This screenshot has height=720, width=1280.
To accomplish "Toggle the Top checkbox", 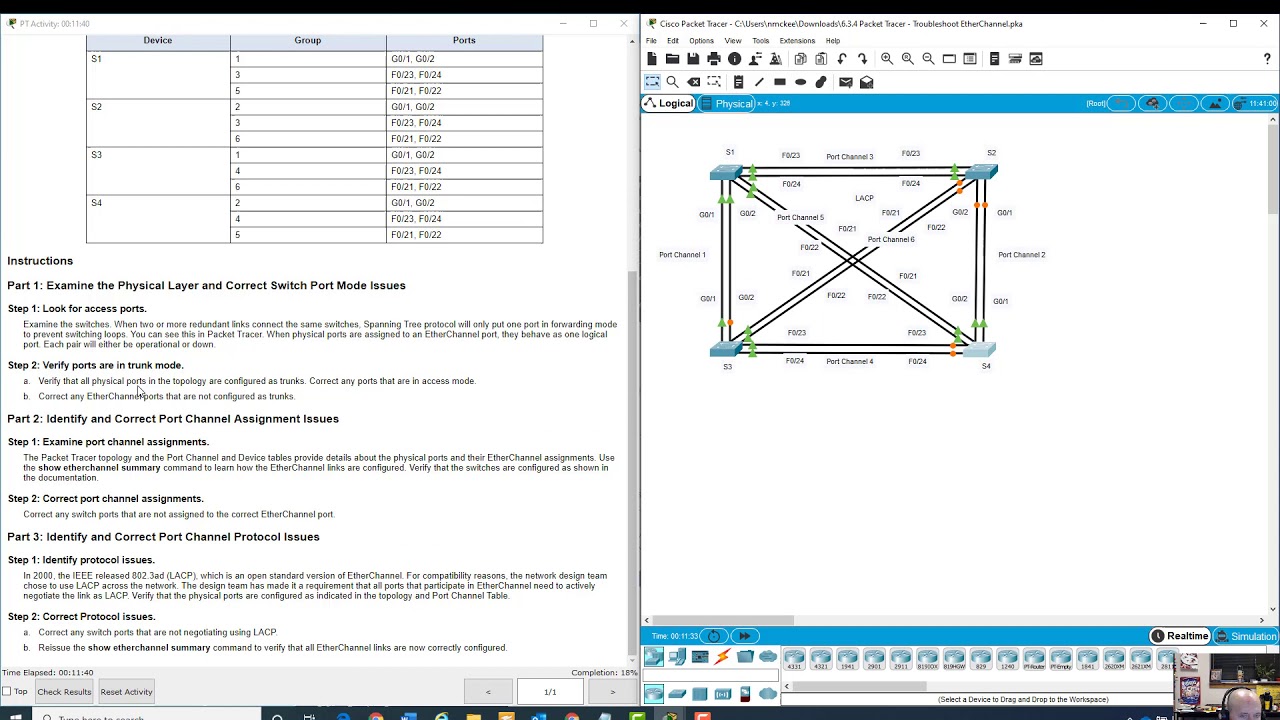I will [7, 692].
